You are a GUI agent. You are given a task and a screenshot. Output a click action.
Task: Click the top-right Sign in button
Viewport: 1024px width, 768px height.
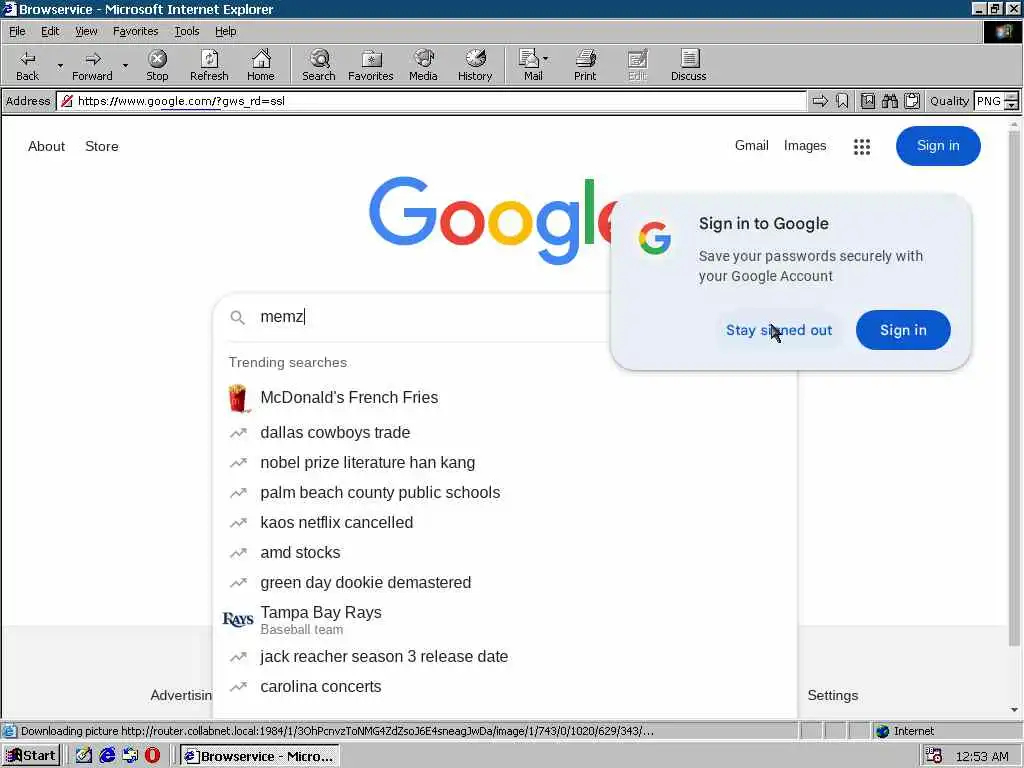pyautogui.click(x=938, y=146)
